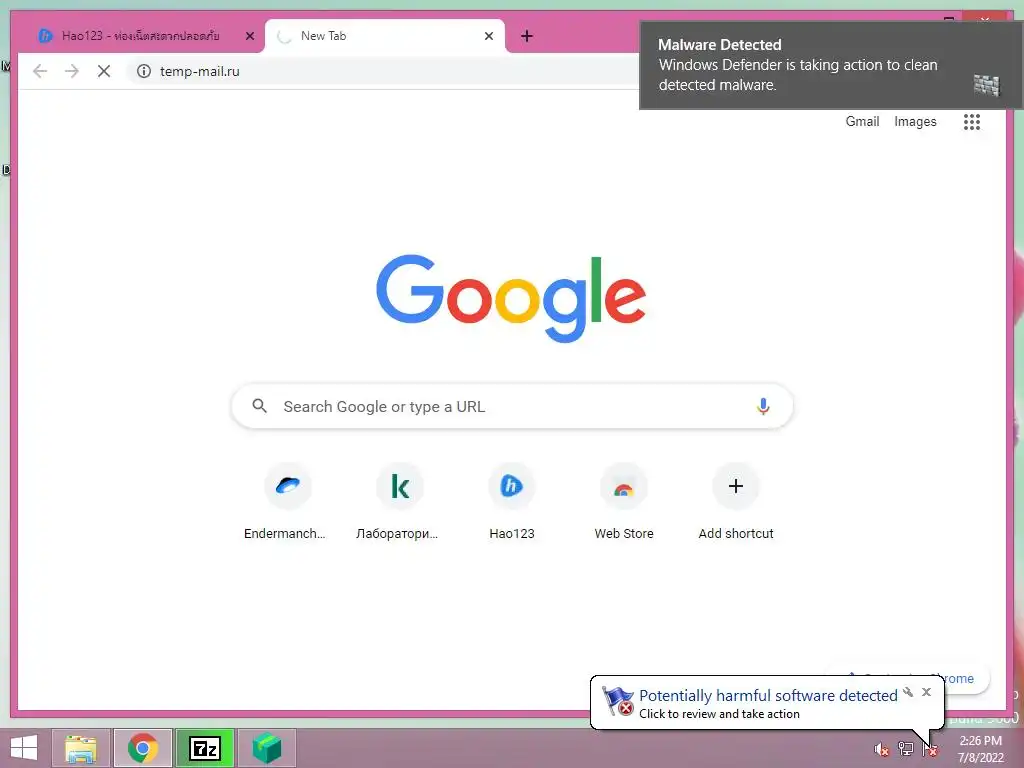
Task: Open the Gmail link
Action: coord(862,121)
